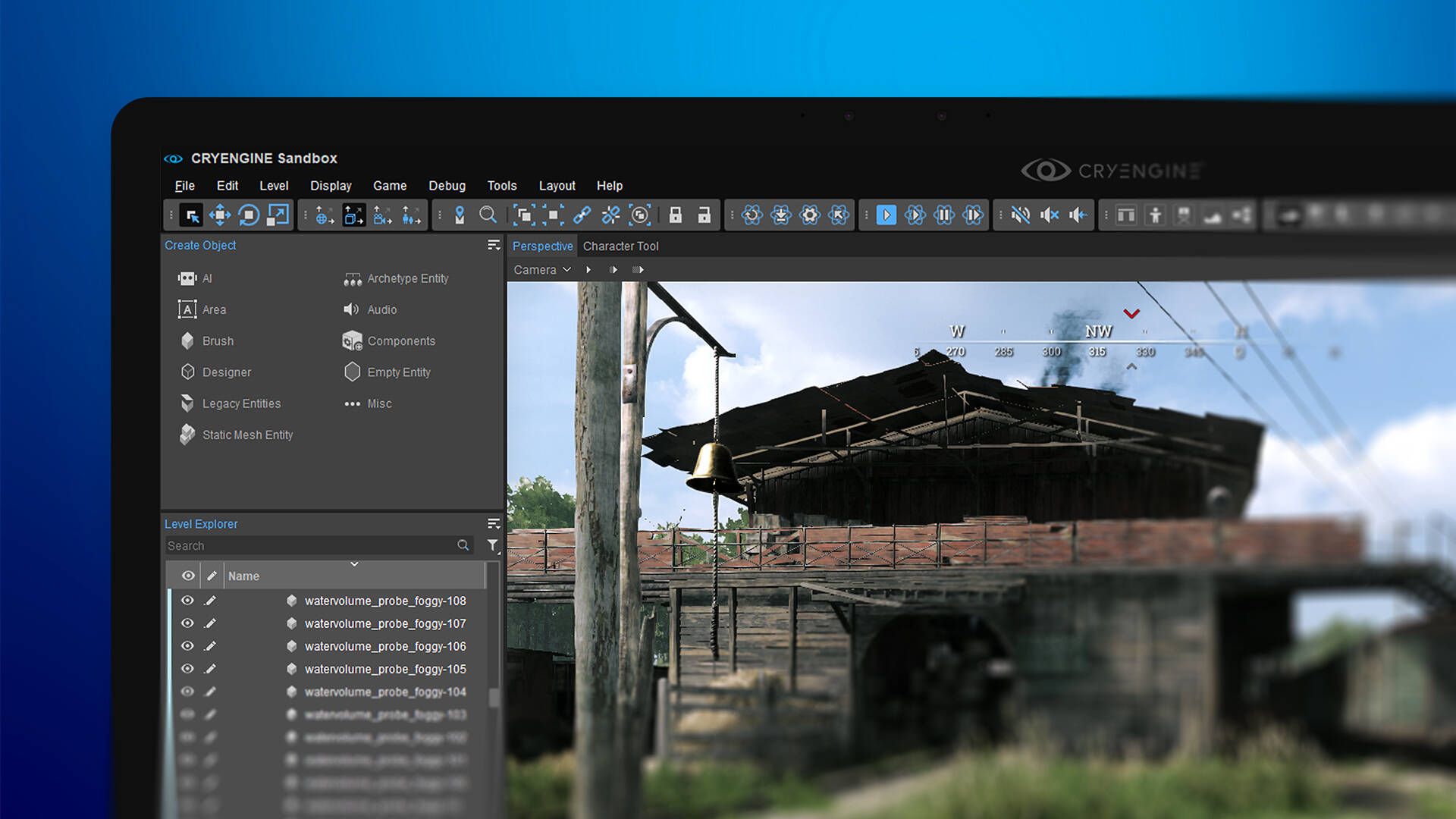
Task: Activate the Scale tool icon
Action: tap(278, 215)
